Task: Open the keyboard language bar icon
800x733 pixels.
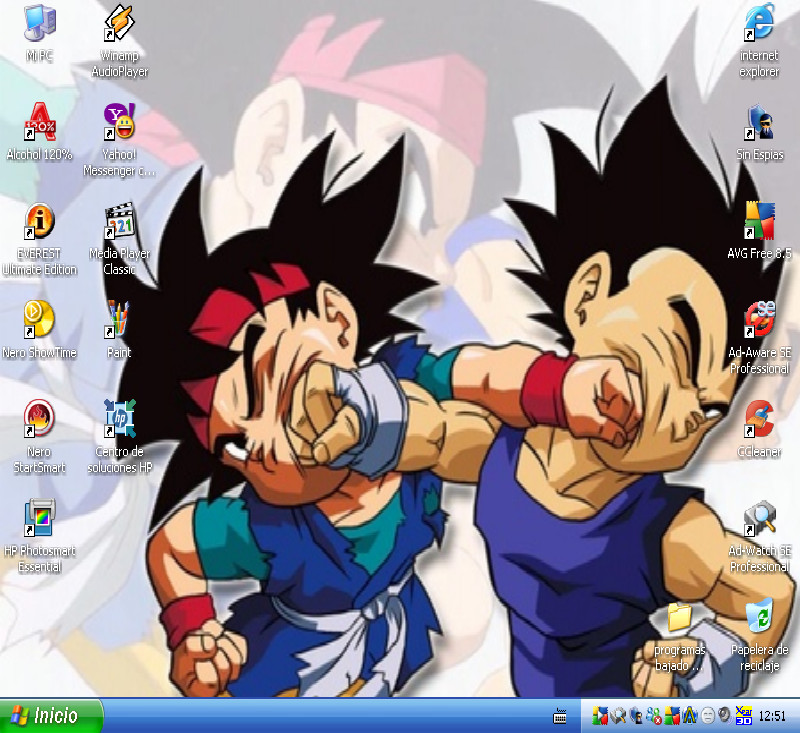Action: [560, 716]
